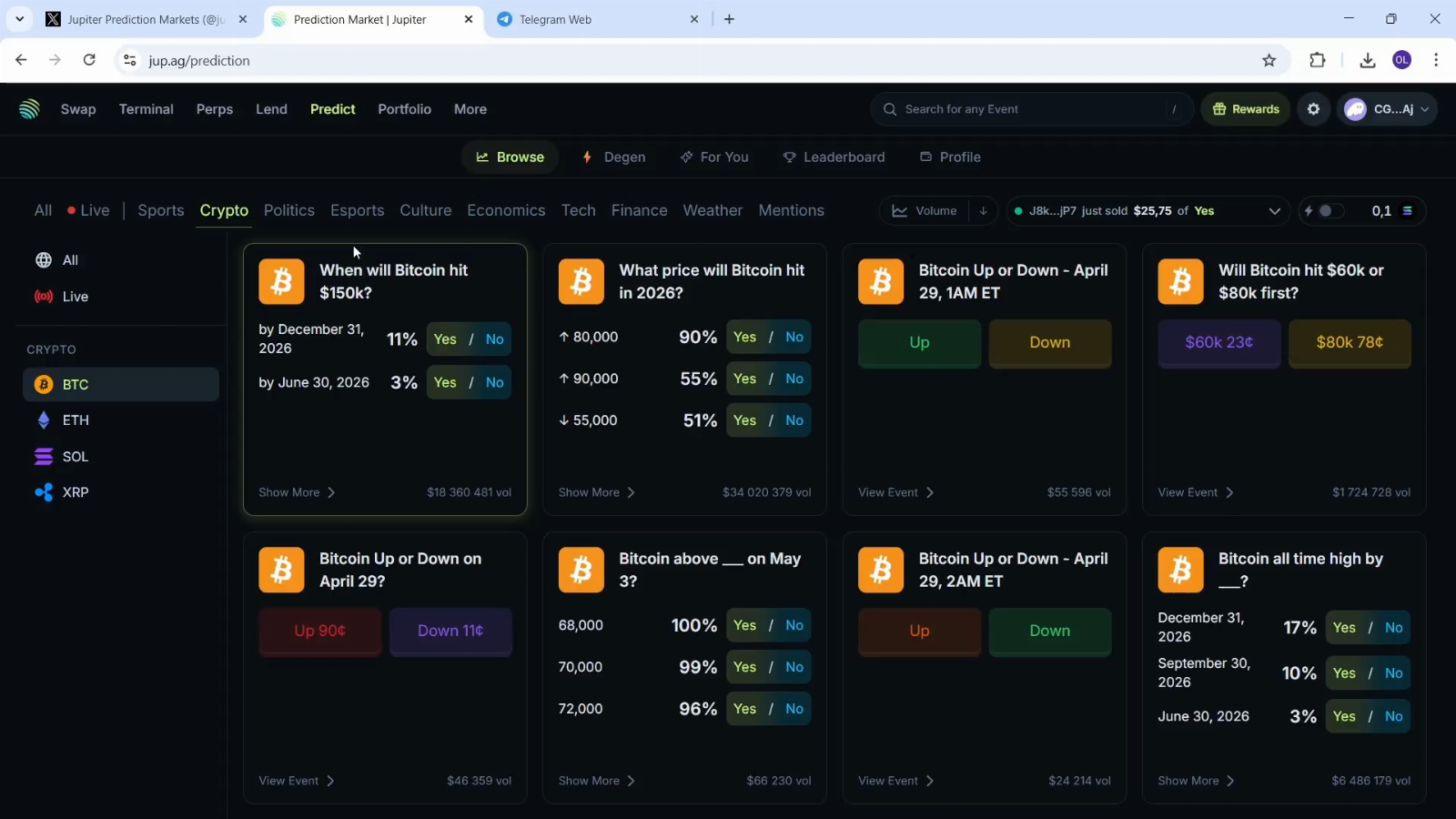1456x819 pixels.
Task: Show More on 'Bitcoin above' card
Action: click(x=596, y=781)
